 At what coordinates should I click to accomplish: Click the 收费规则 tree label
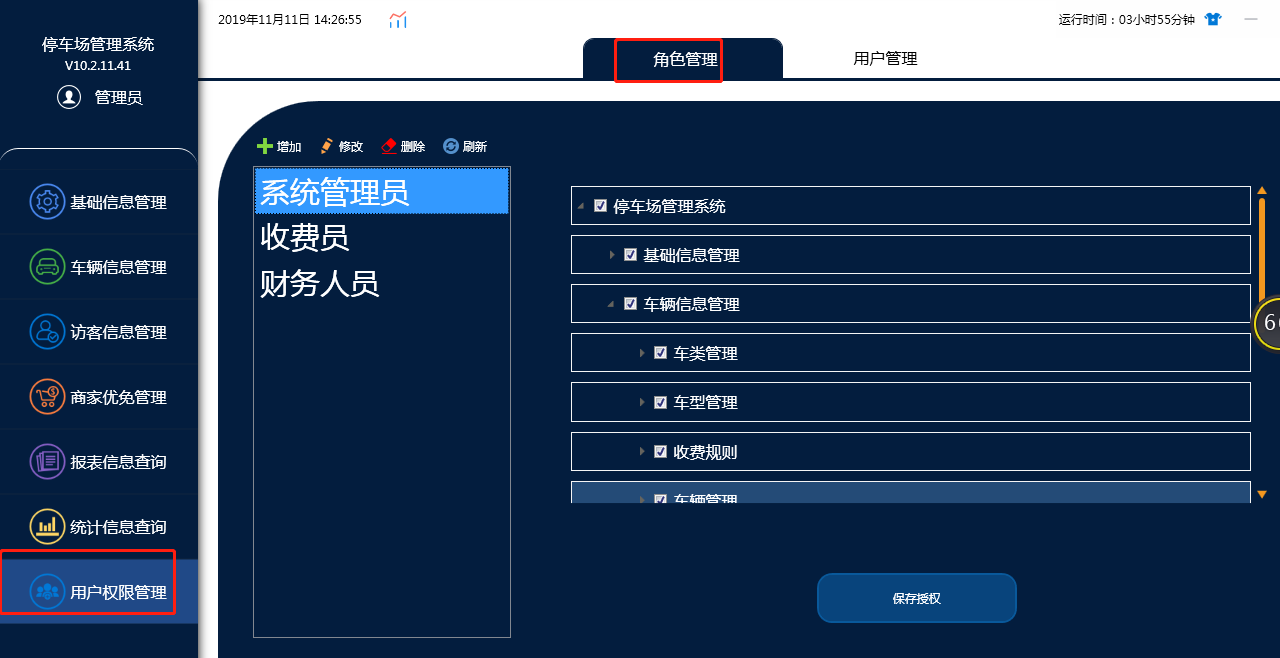(x=705, y=452)
